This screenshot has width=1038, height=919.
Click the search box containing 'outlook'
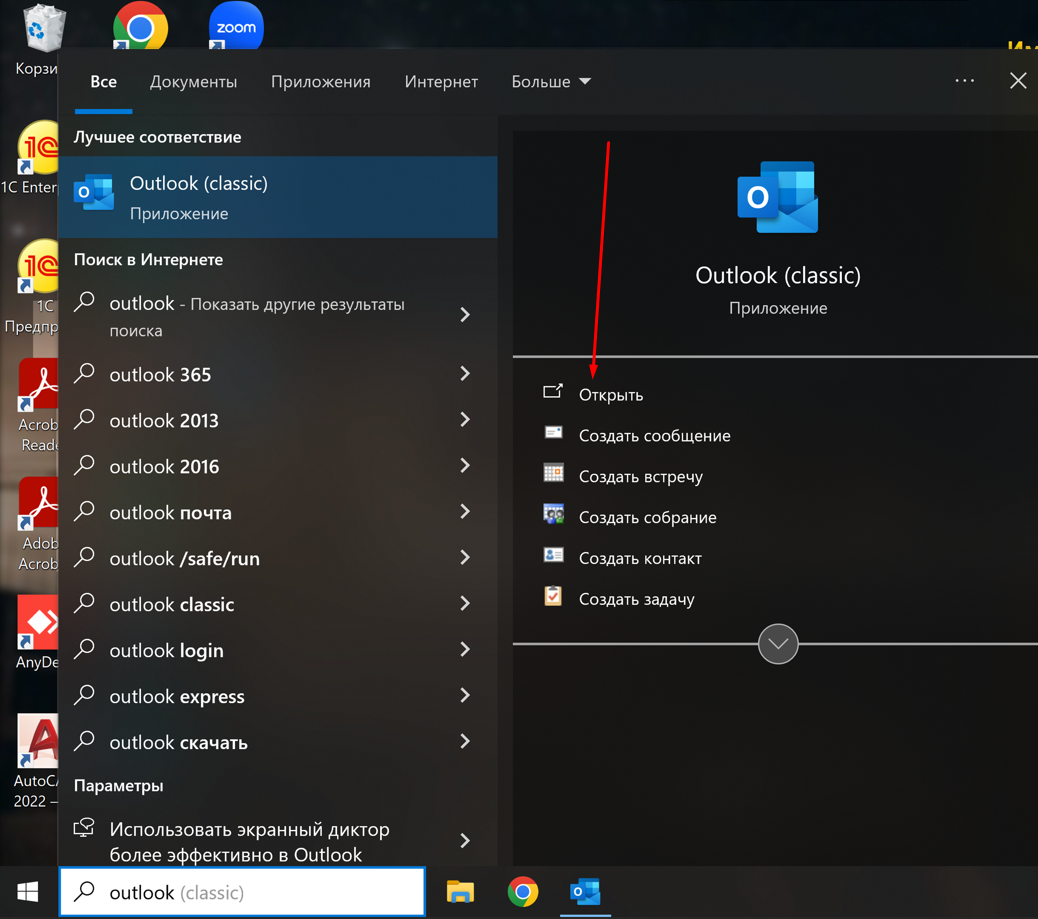tap(243, 892)
